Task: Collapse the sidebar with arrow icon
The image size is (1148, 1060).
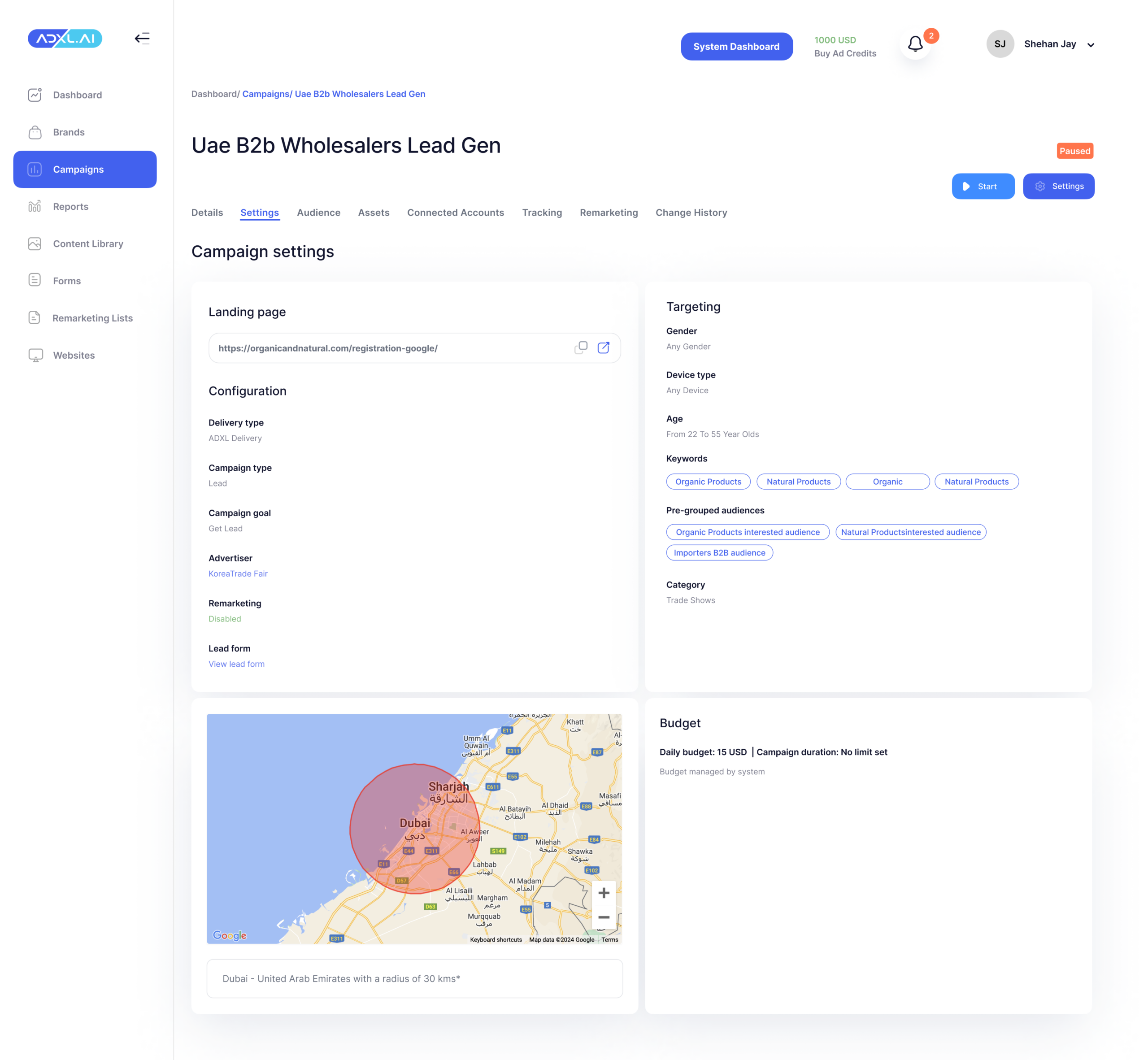Action: 142,39
